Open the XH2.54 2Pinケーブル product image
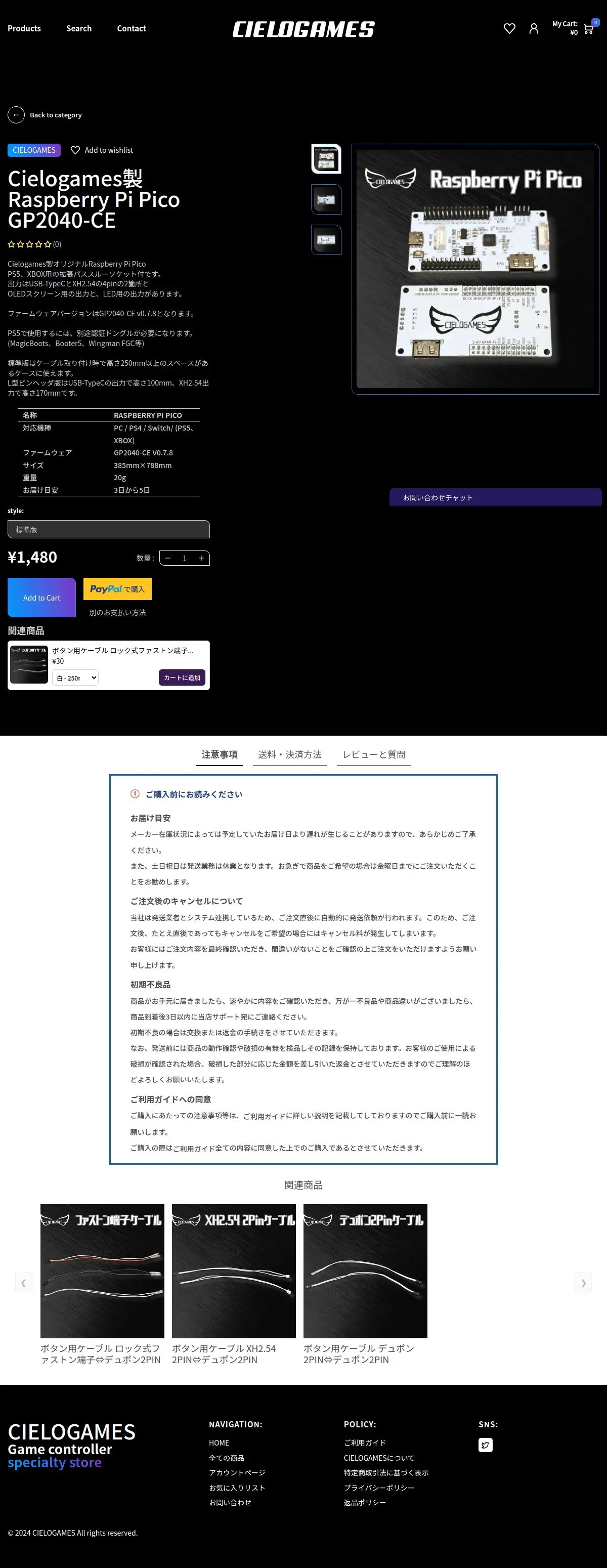The height and width of the screenshot is (1568, 607). coord(234,1271)
